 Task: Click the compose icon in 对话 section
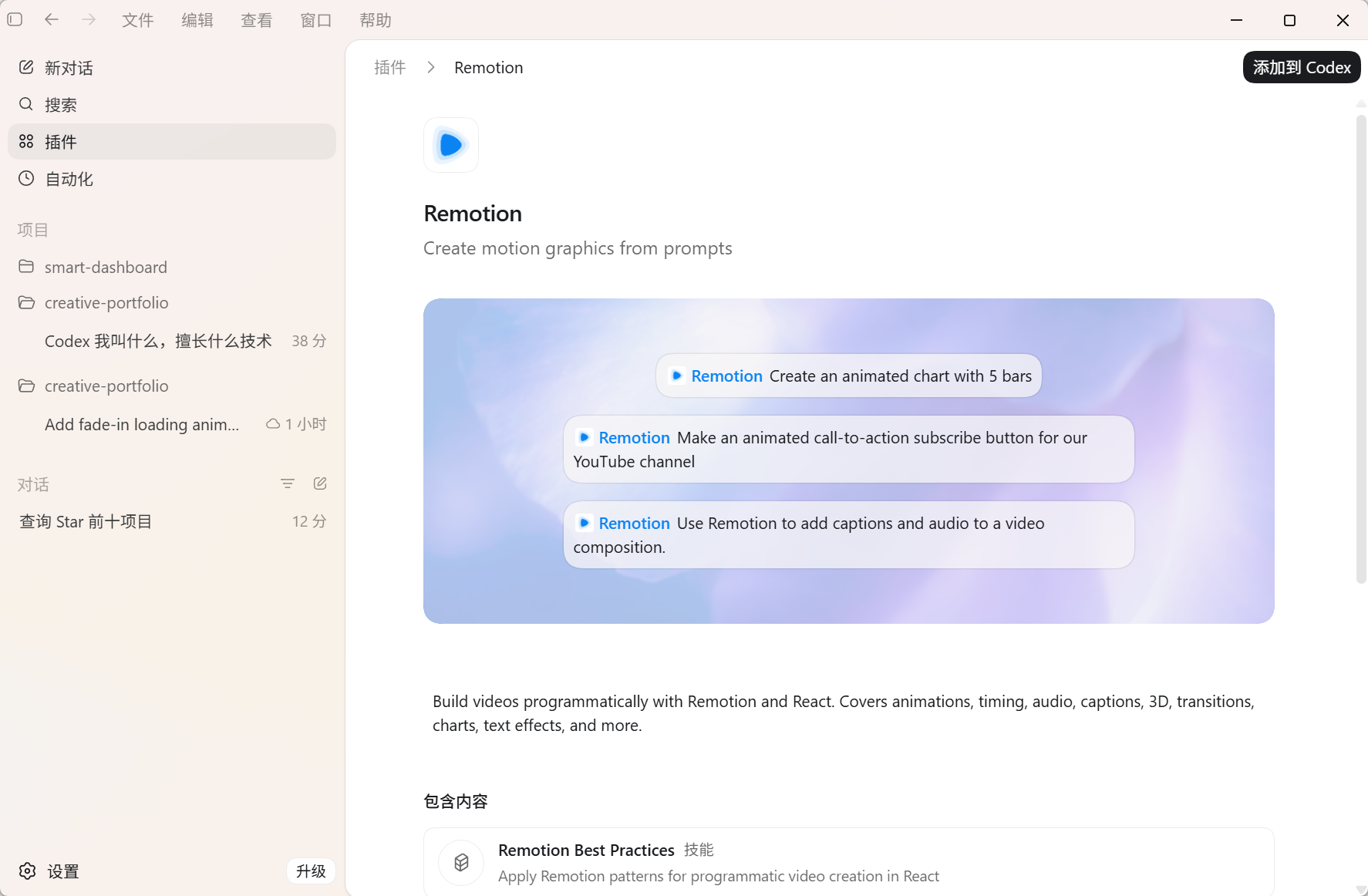point(320,483)
